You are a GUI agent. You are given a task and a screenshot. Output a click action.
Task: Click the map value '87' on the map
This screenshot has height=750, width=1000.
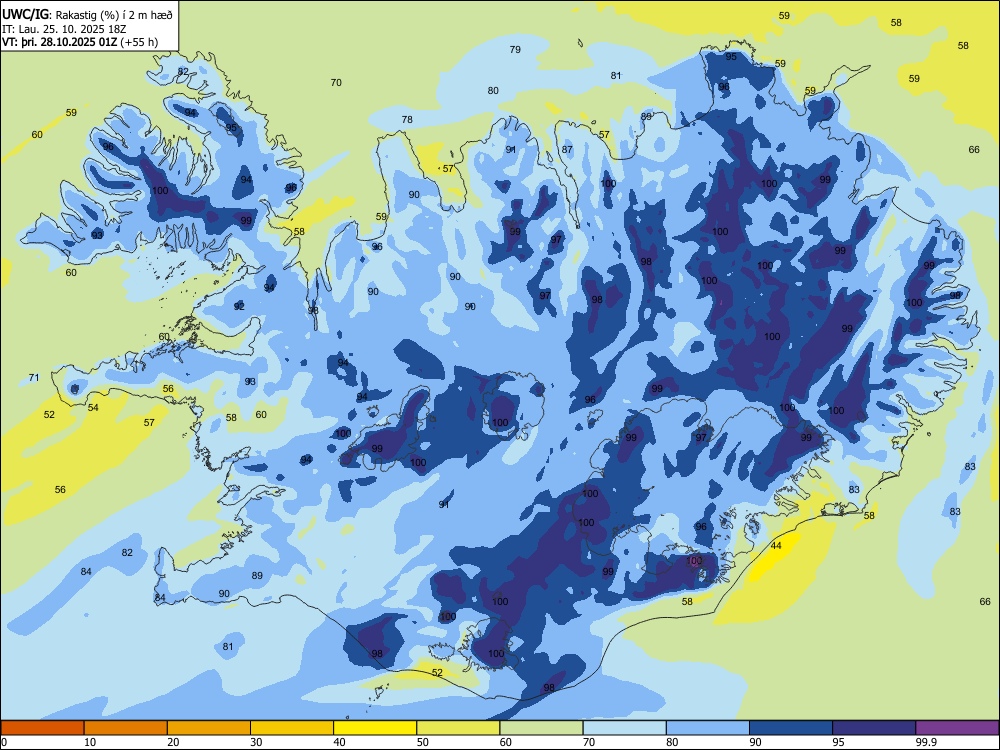pos(567,149)
